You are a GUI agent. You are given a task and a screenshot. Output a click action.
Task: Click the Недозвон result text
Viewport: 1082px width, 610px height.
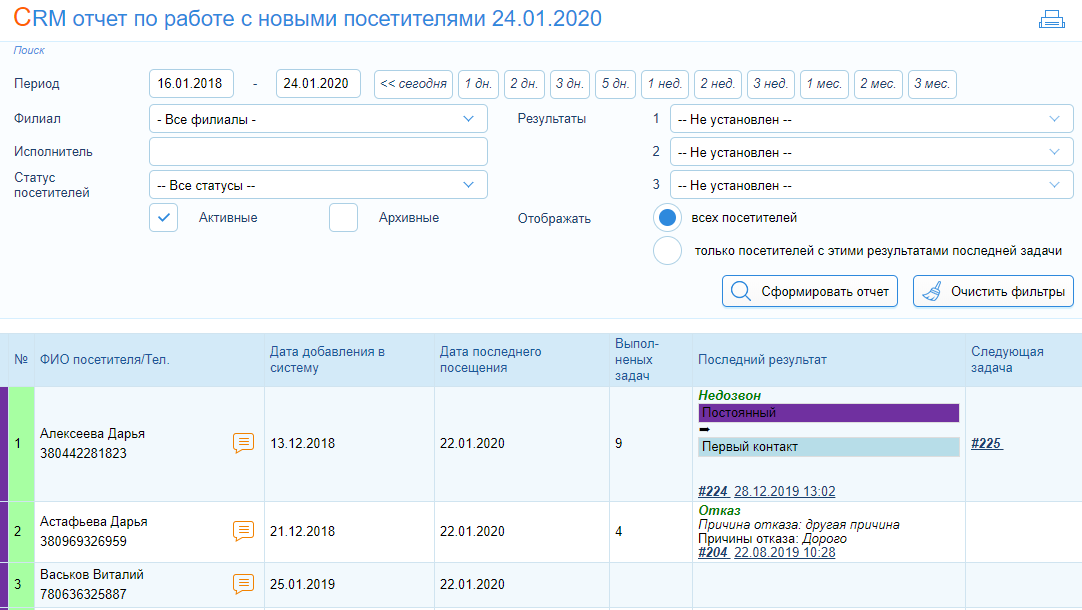(729, 395)
